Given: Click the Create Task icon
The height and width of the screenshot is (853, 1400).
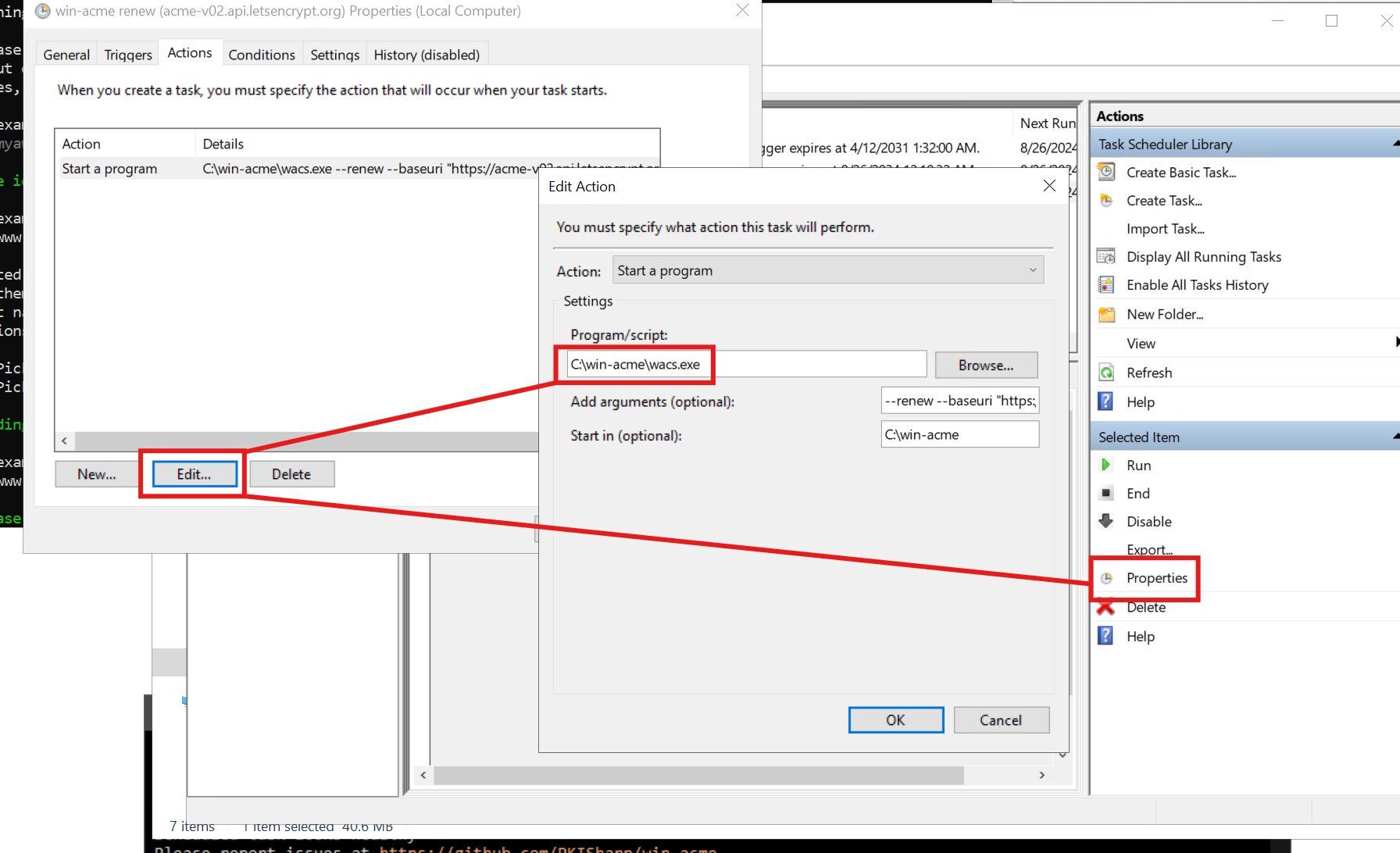Looking at the screenshot, I should [1106, 201].
